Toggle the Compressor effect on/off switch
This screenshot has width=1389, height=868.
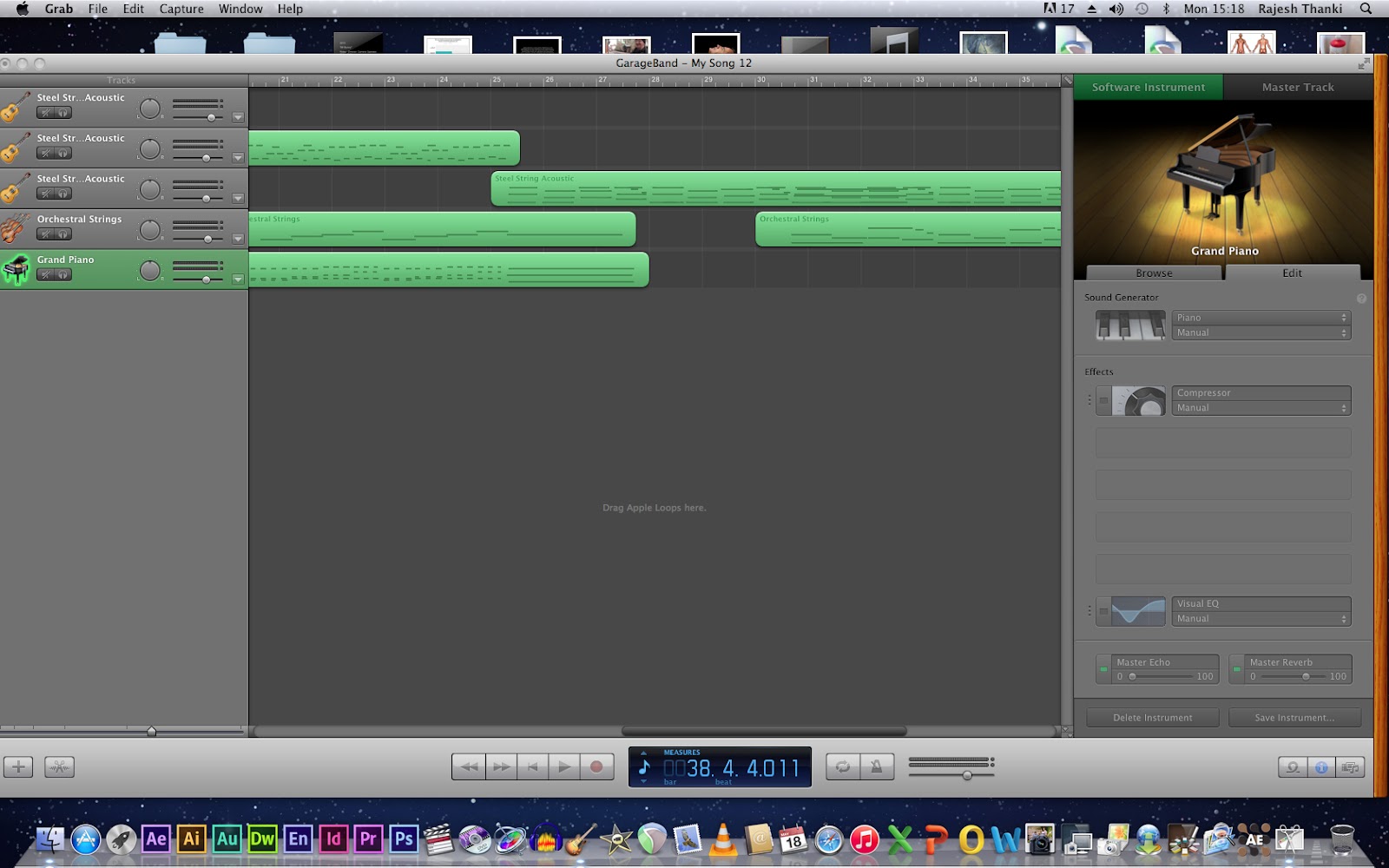(x=1103, y=401)
